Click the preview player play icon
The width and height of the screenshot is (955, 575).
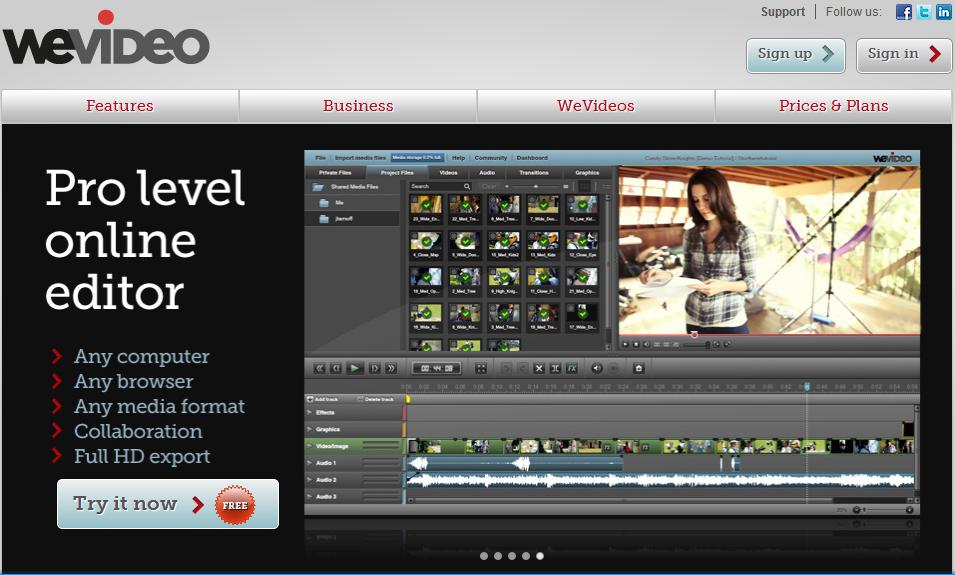[x=626, y=344]
